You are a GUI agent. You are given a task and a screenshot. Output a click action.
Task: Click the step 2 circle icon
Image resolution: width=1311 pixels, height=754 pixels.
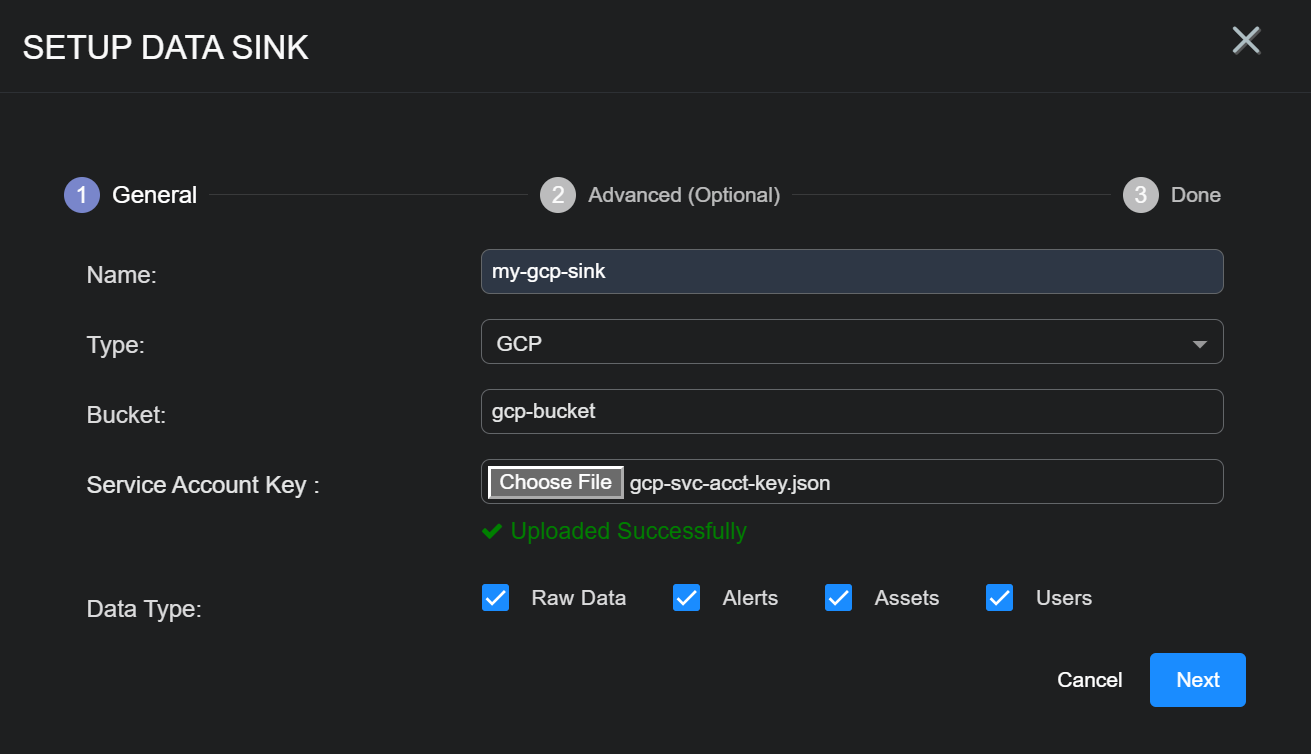coord(558,195)
